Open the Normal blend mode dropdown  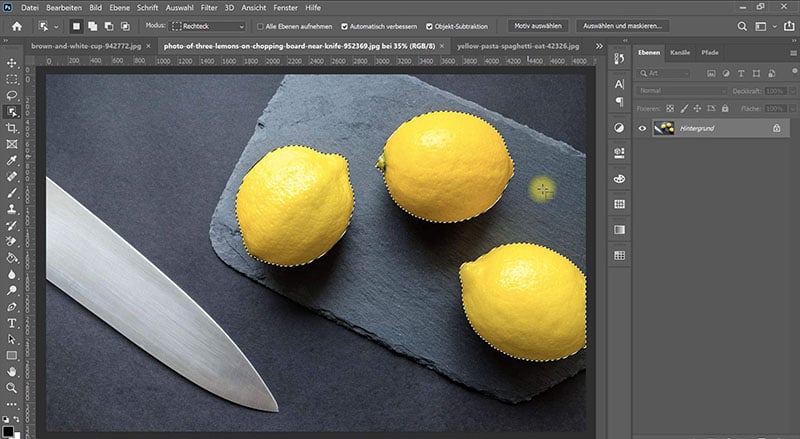coord(682,91)
